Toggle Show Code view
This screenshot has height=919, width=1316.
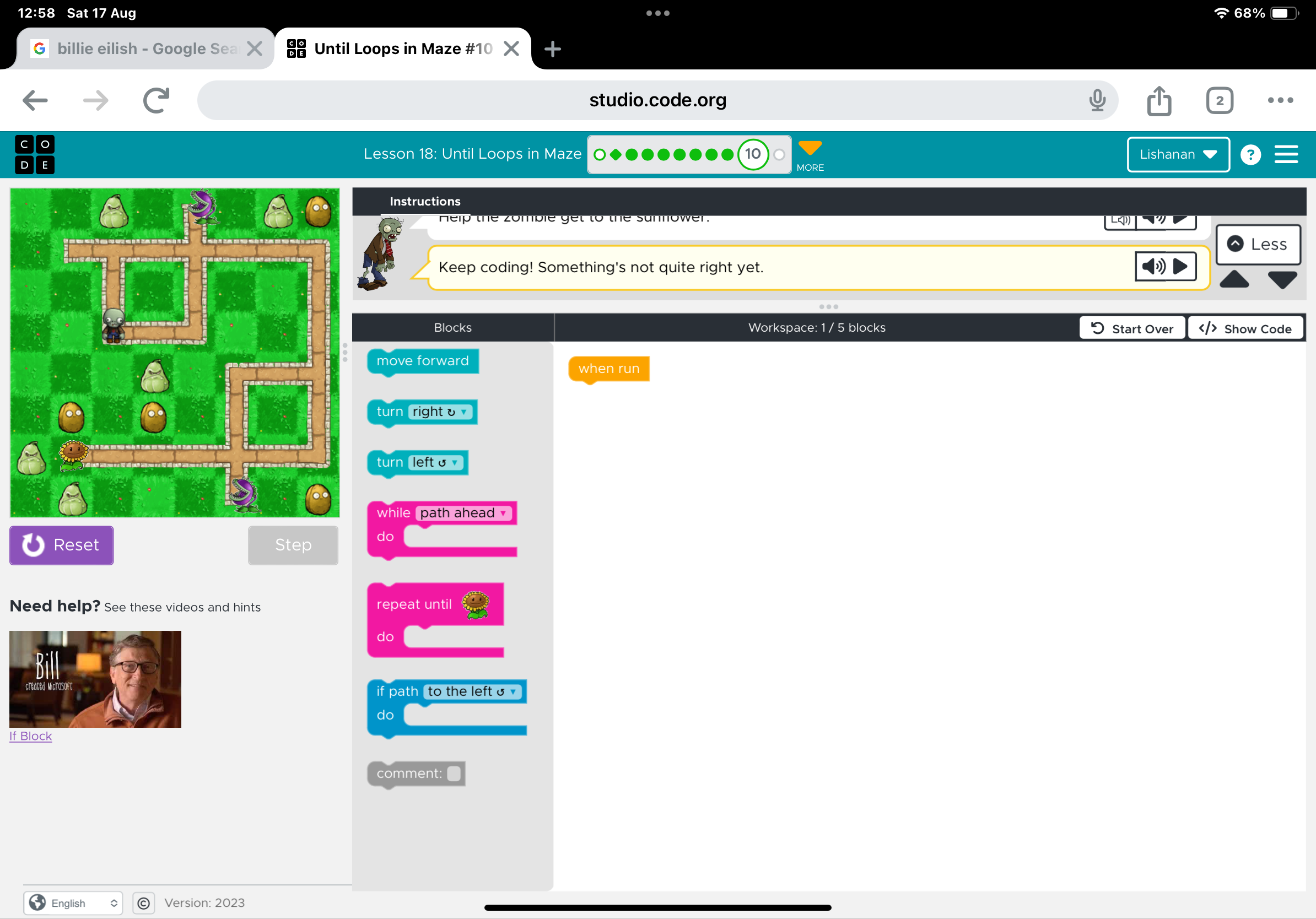[x=1245, y=329]
